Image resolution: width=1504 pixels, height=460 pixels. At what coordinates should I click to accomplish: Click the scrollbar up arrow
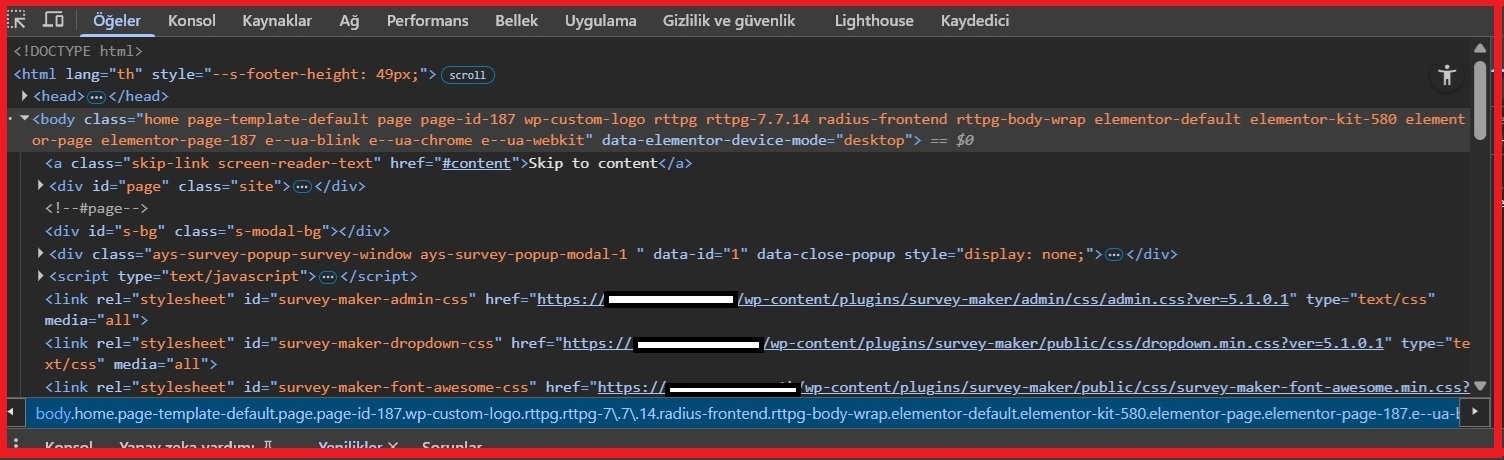pyautogui.click(x=1479, y=47)
